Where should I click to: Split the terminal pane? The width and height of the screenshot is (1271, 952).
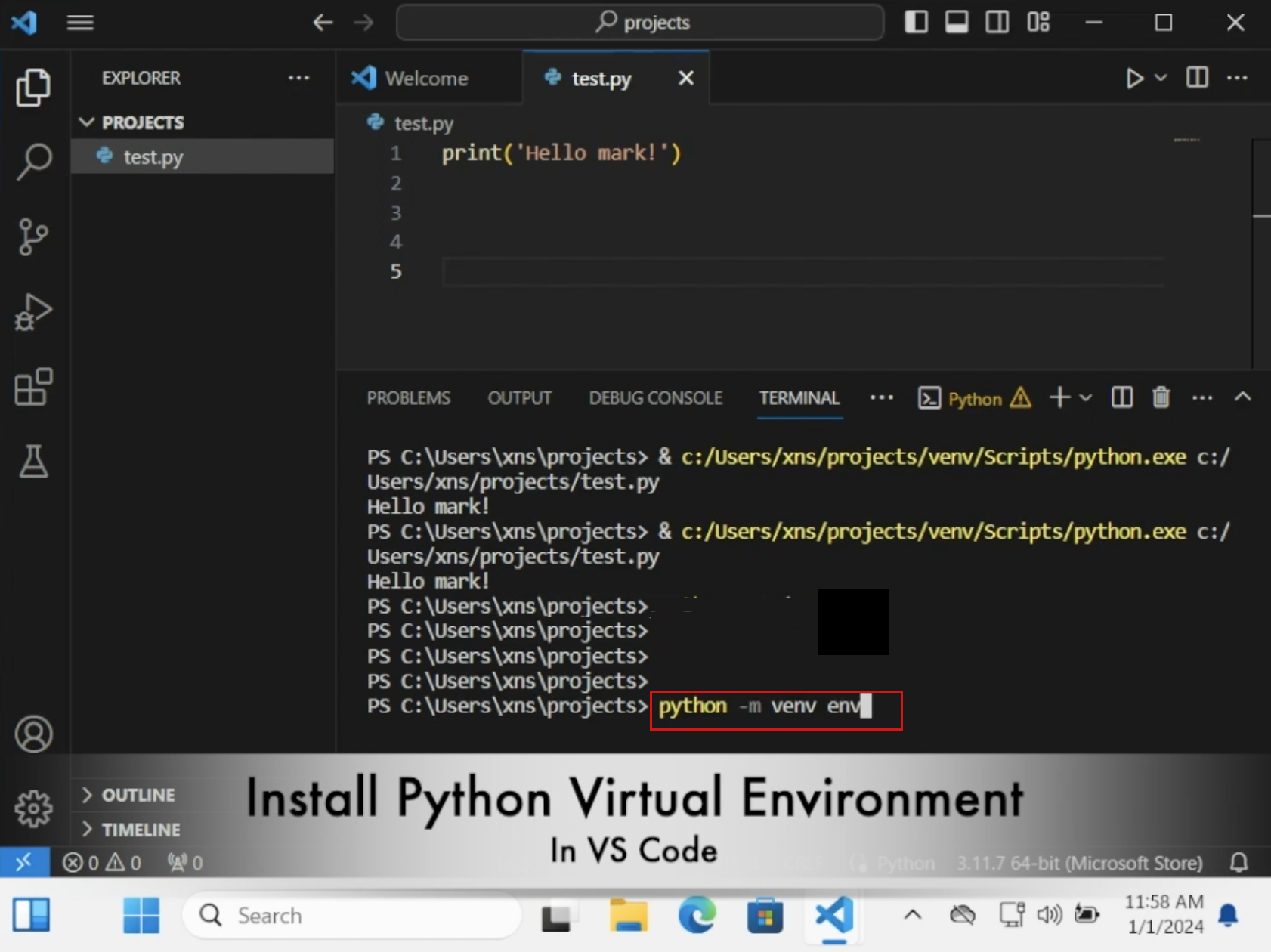tap(1122, 397)
